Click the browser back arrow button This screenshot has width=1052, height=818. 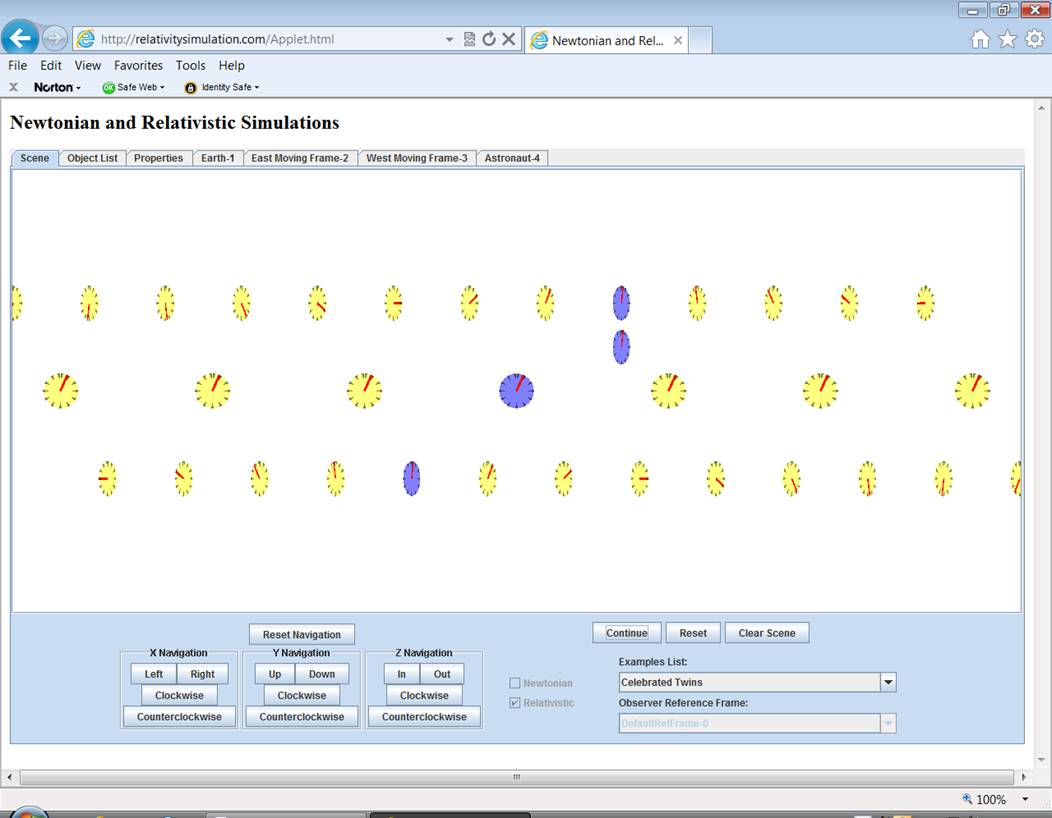pos(20,39)
